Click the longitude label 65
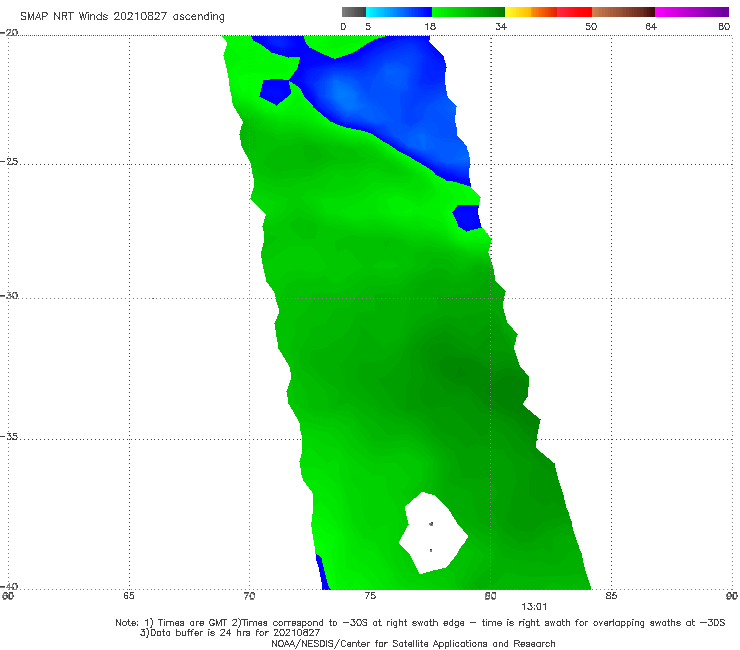 click(129, 596)
